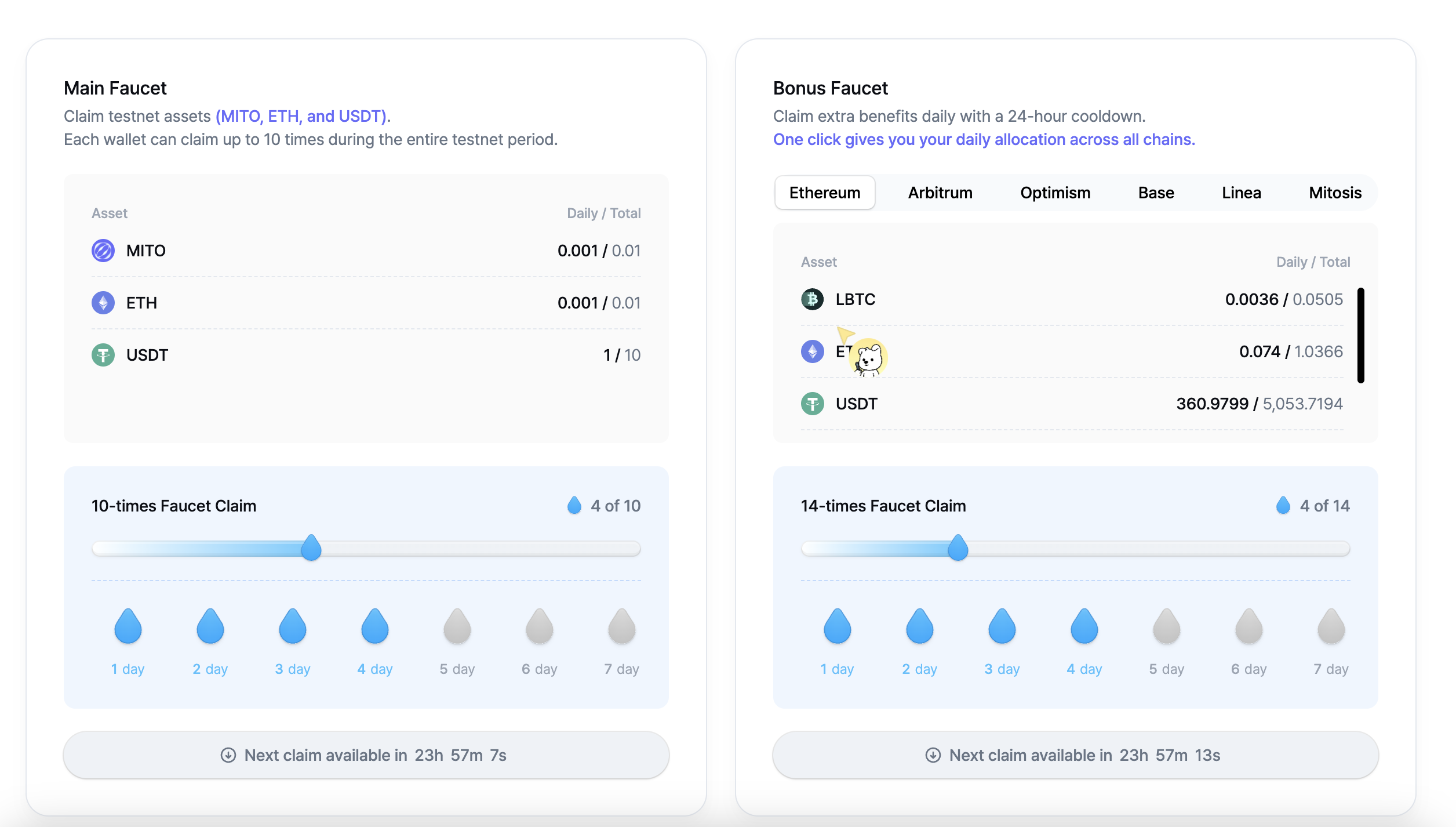Image resolution: width=1456 pixels, height=827 pixels.
Task: Select the Optimism chain tab
Action: [x=1055, y=193]
